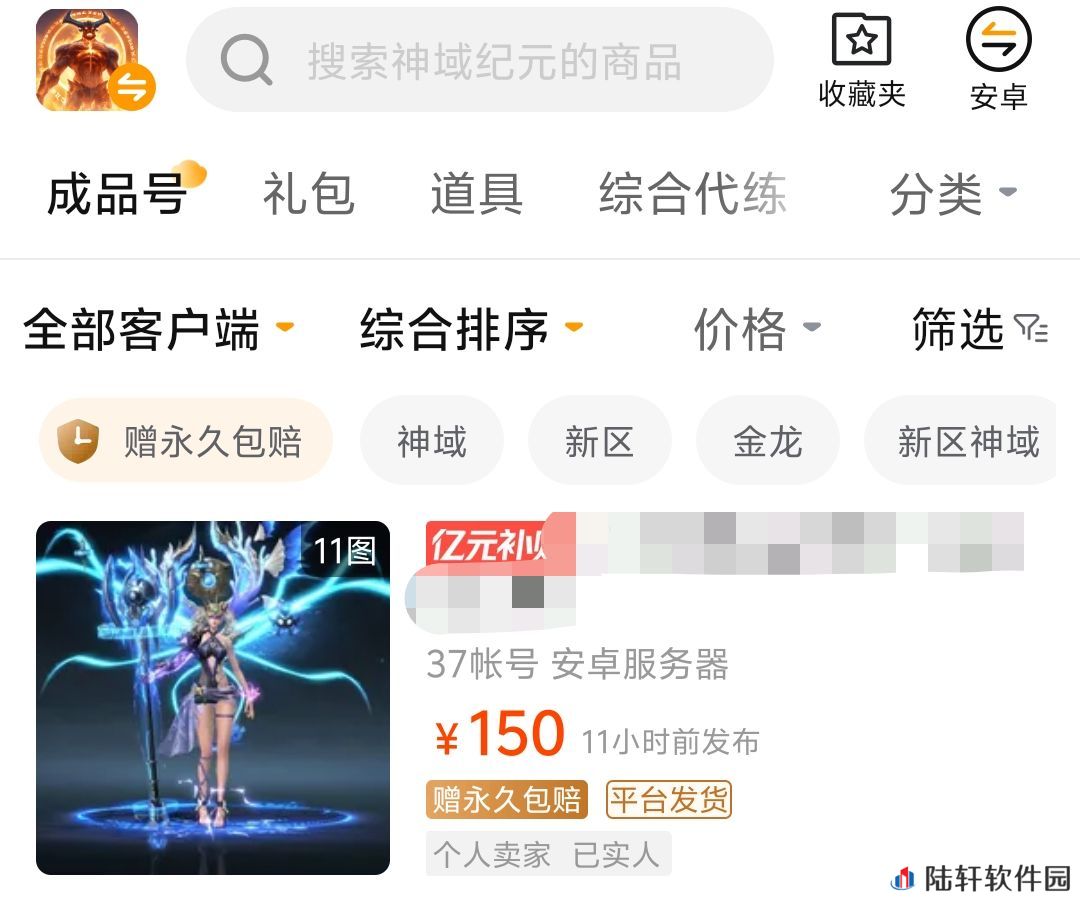Expand the 分类 category dropdown
1080x903 pixels.
[953, 194]
